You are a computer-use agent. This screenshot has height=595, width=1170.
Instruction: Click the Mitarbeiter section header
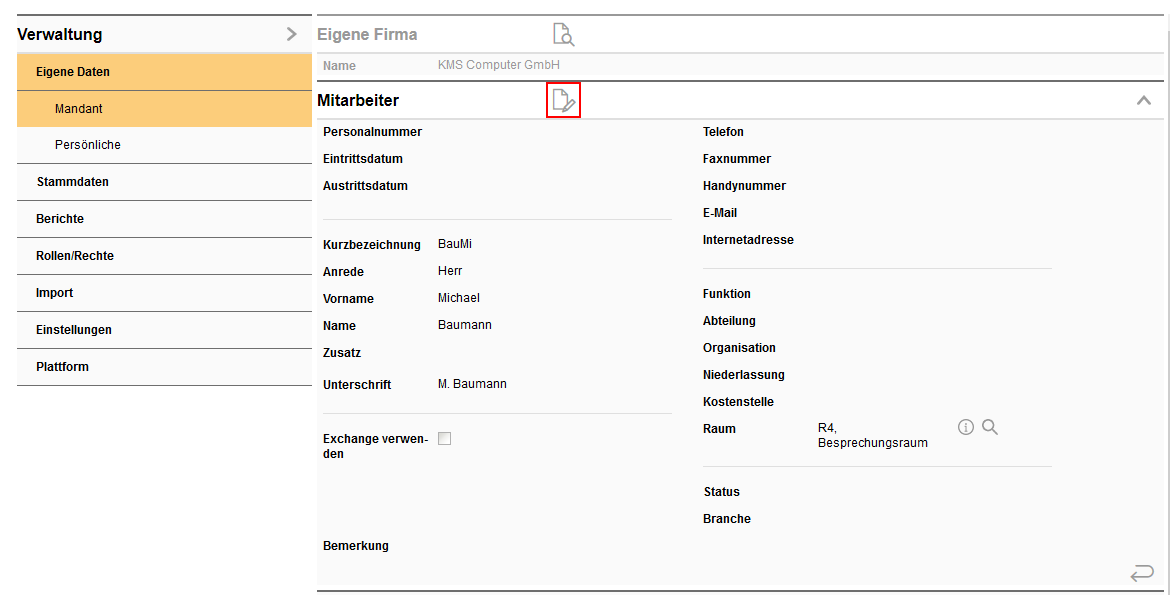click(358, 100)
